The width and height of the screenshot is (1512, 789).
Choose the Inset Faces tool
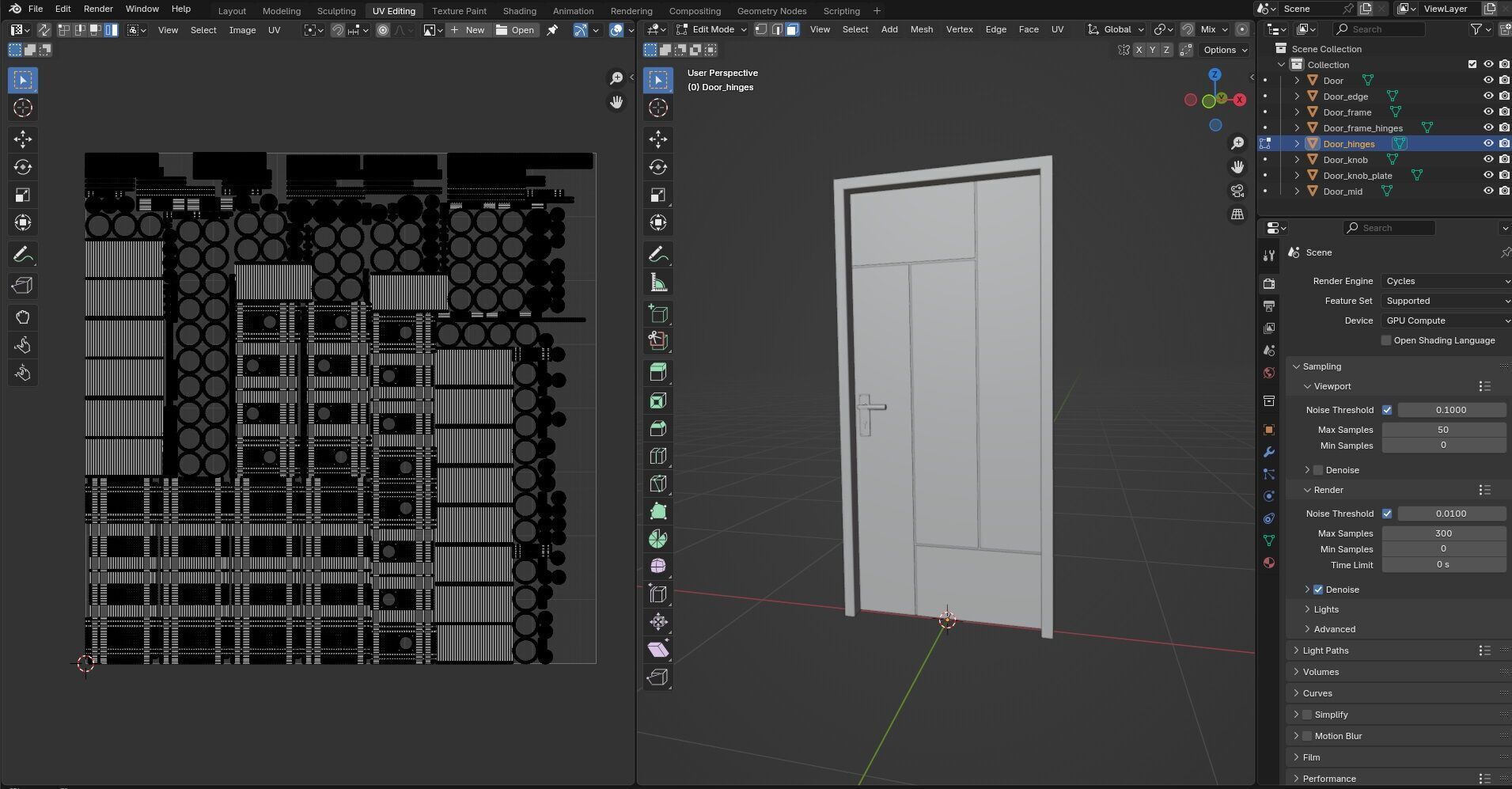[x=657, y=400]
